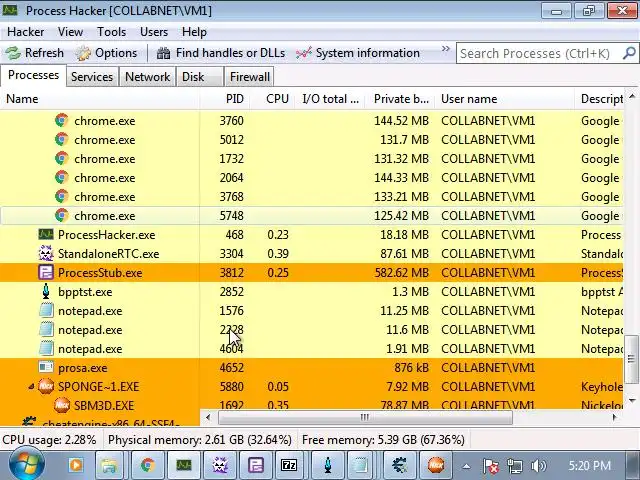Collapse the SPONGE~1.EXE tree node

[x=31, y=387]
